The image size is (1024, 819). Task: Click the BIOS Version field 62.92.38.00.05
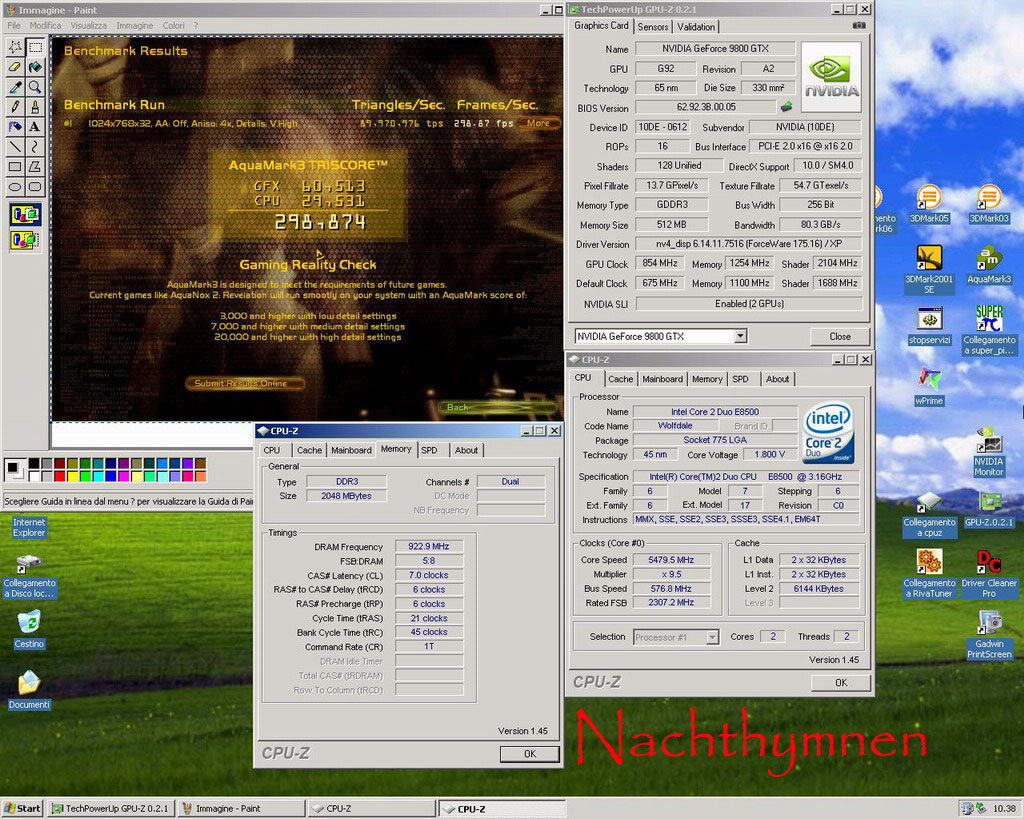706,107
